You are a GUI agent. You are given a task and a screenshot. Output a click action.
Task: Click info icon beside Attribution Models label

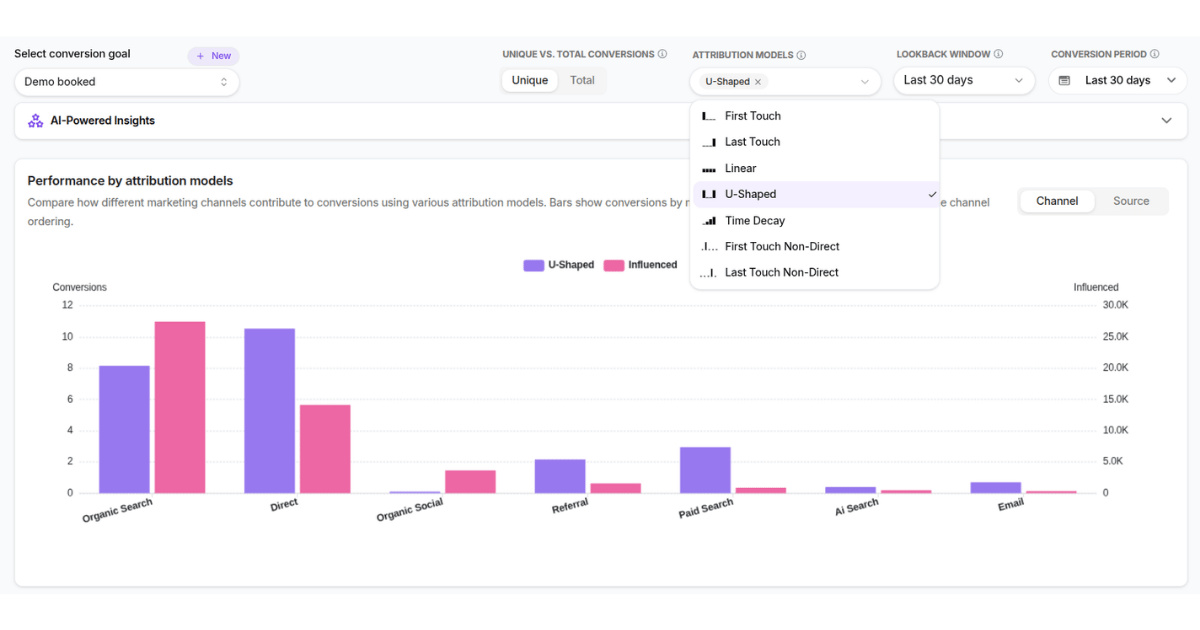point(801,55)
